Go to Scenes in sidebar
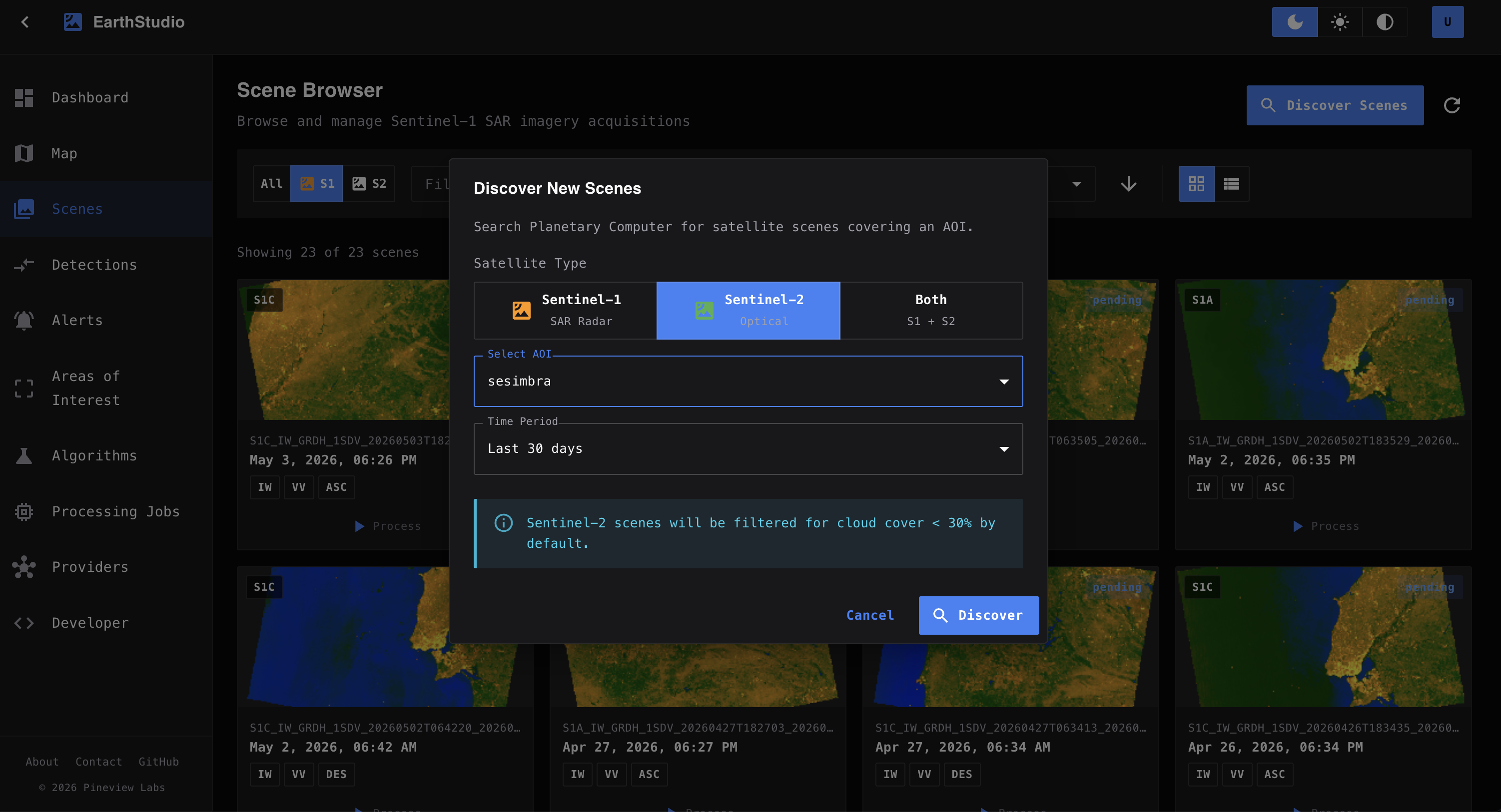 [x=106, y=209]
